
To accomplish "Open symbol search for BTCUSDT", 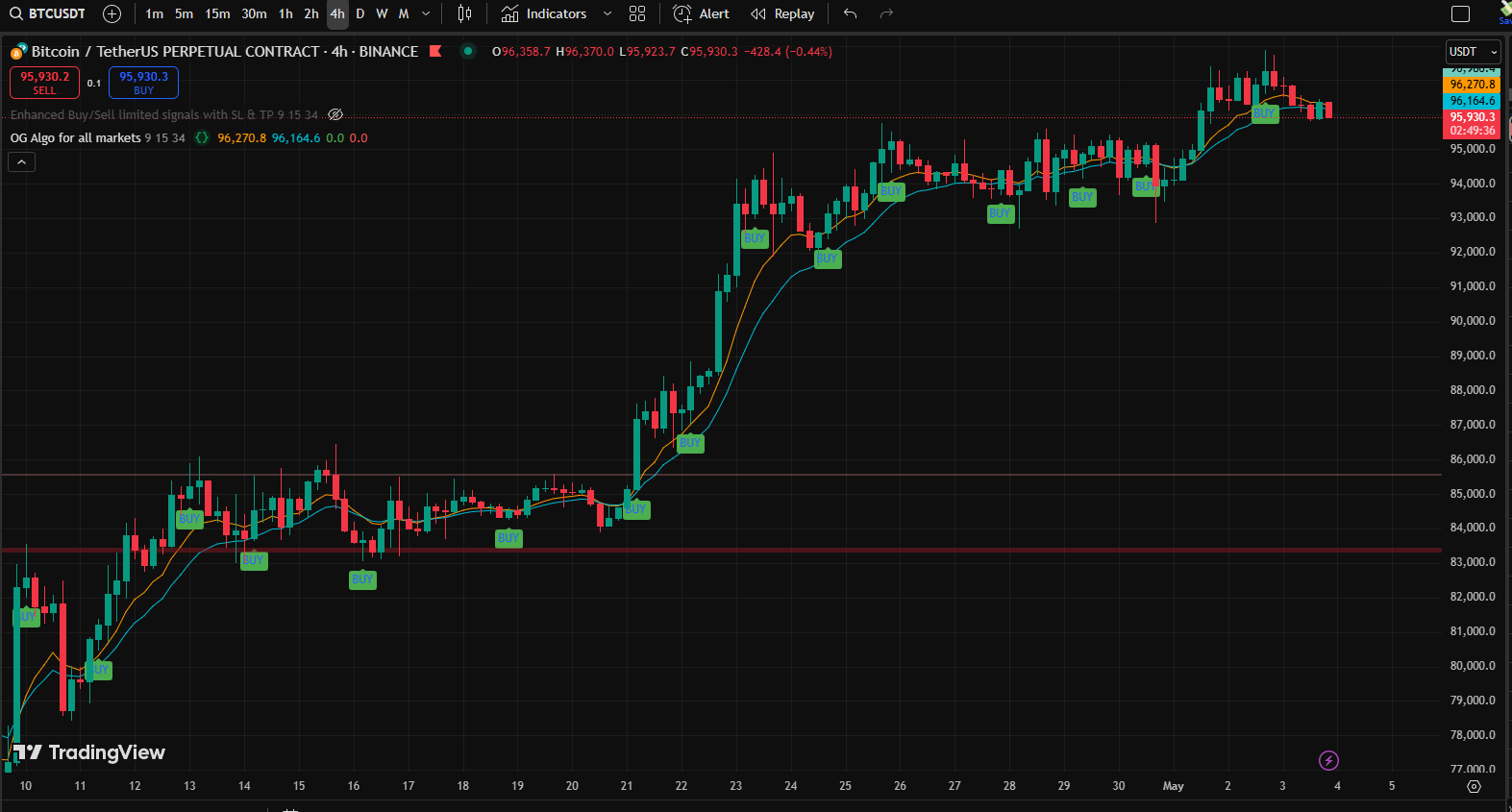I will point(48,13).
